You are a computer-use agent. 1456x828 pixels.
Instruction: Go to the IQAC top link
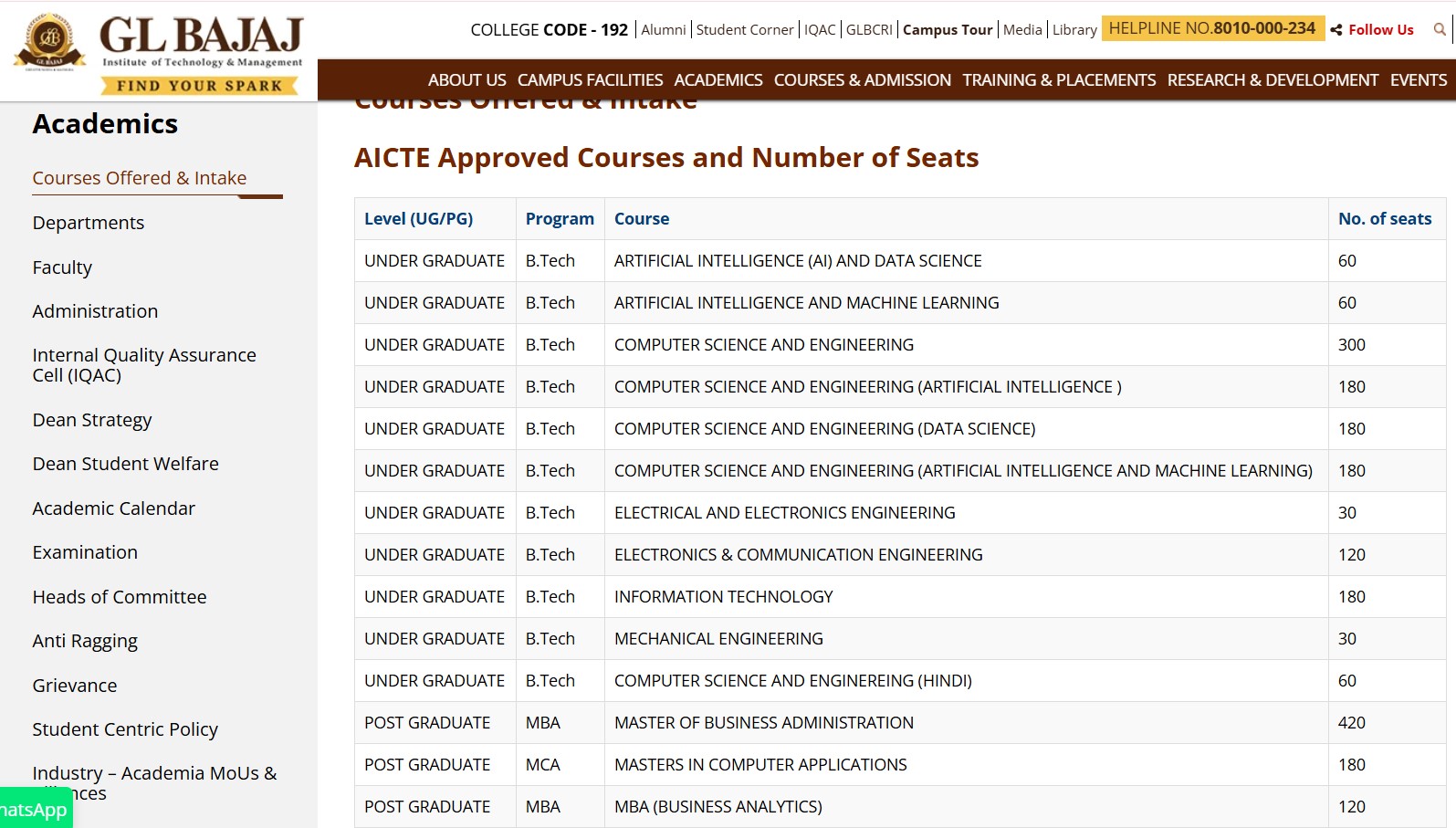(820, 30)
